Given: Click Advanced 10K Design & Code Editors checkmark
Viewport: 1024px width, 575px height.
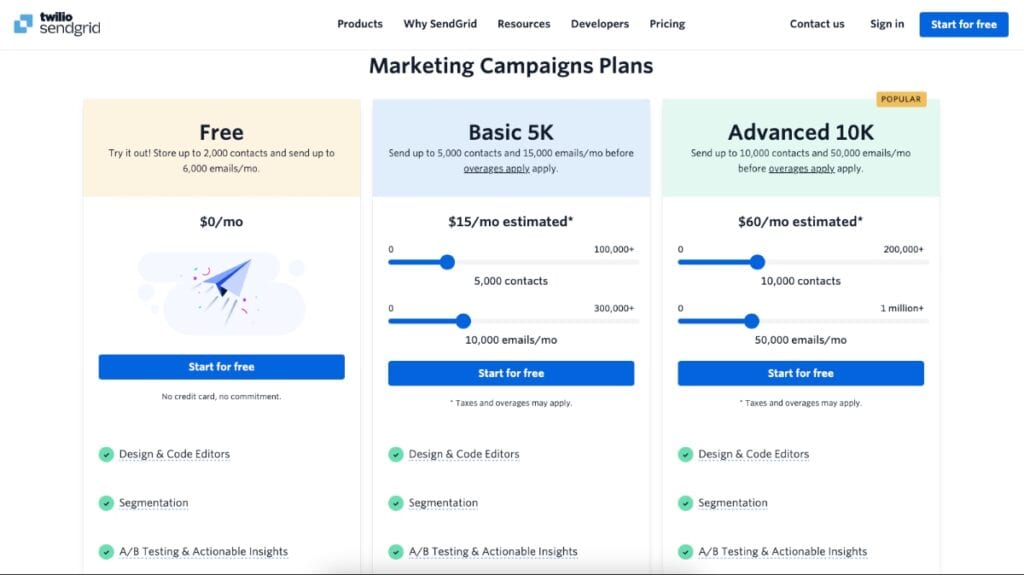Looking at the screenshot, I should pos(685,454).
